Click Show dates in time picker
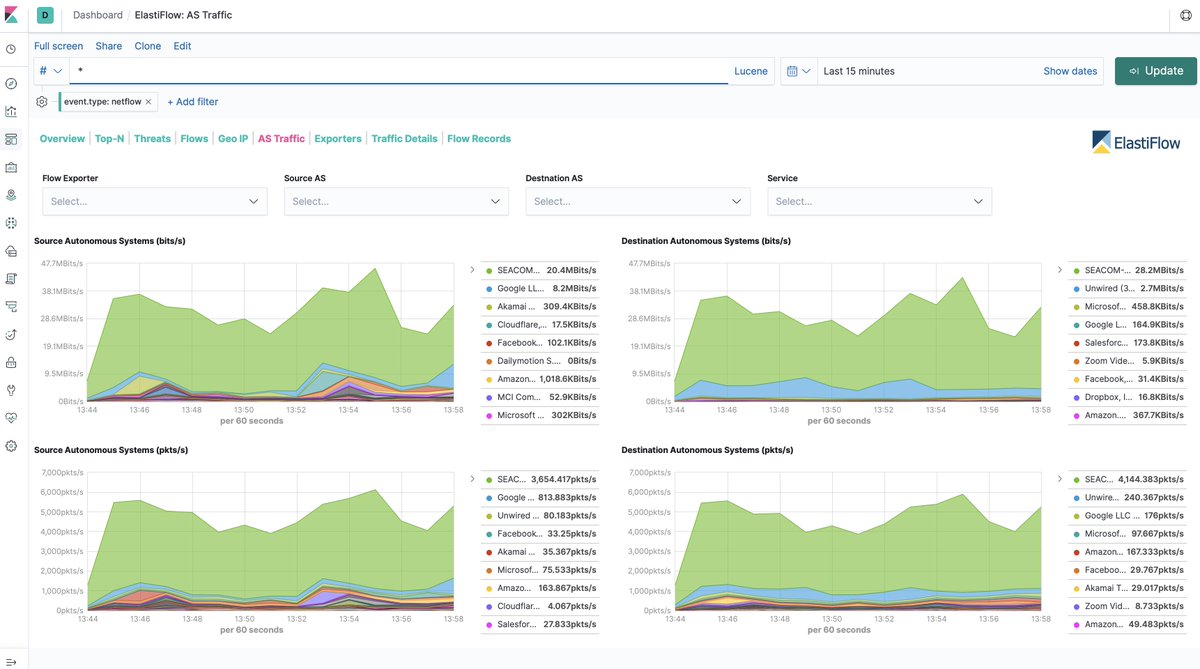 point(1070,71)
